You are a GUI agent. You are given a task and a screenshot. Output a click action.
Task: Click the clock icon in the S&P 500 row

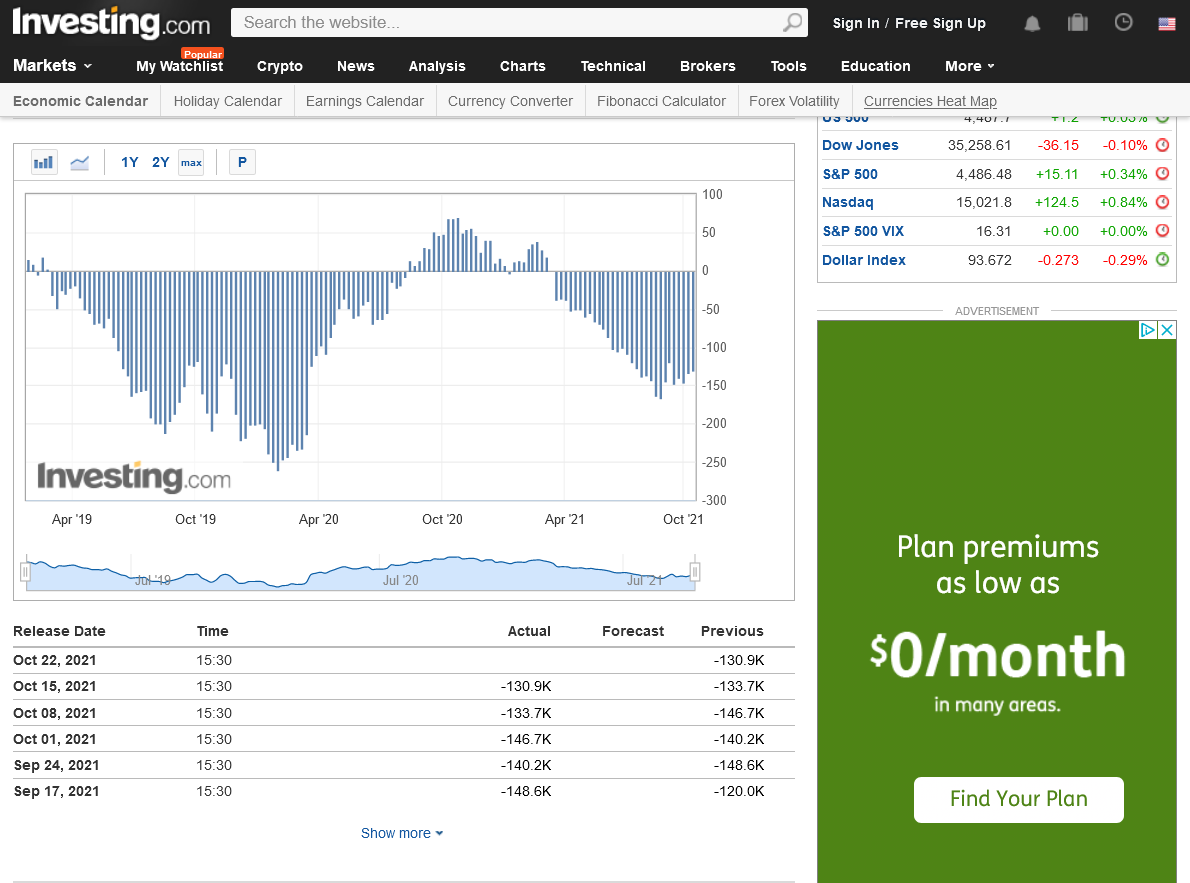(x=1162, y=174)
